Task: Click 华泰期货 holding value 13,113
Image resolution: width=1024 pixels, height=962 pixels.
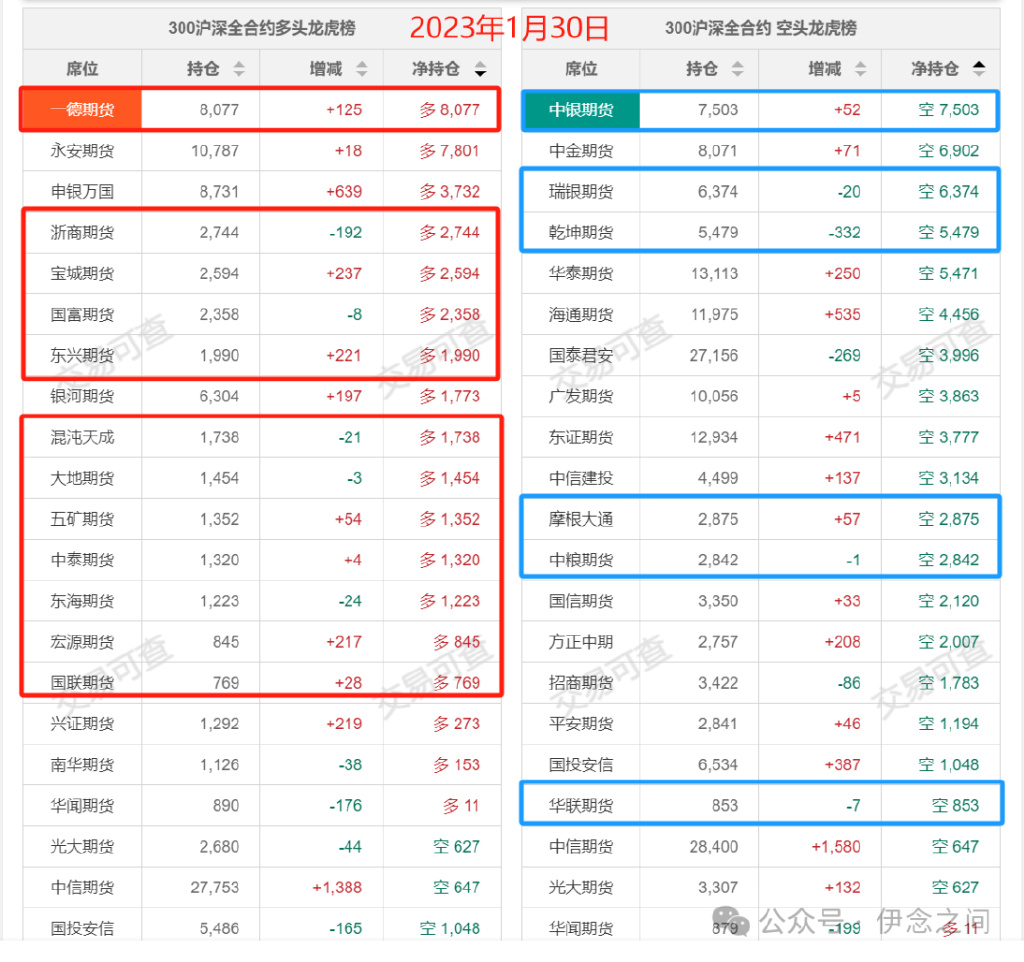Action: (714, 274)
